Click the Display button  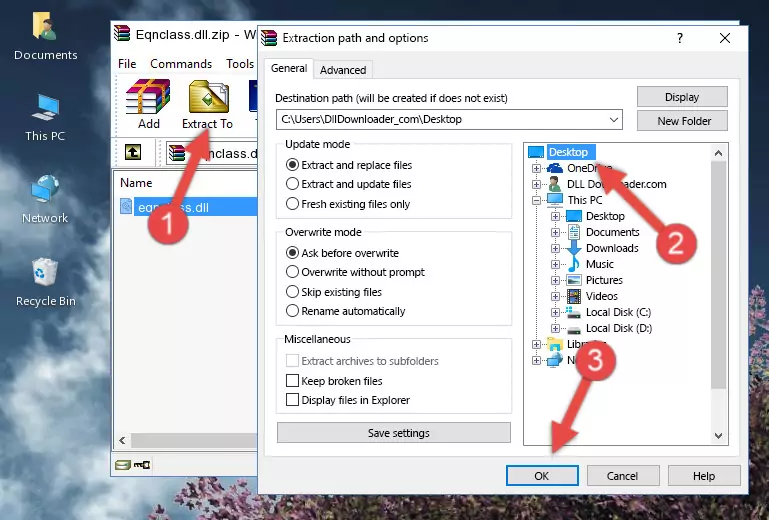coord(682,97)
